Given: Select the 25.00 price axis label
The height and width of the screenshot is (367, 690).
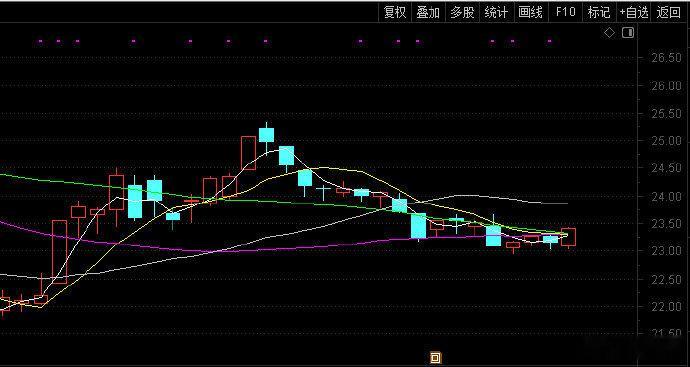Looking at the screenshot, I should 665,141.
